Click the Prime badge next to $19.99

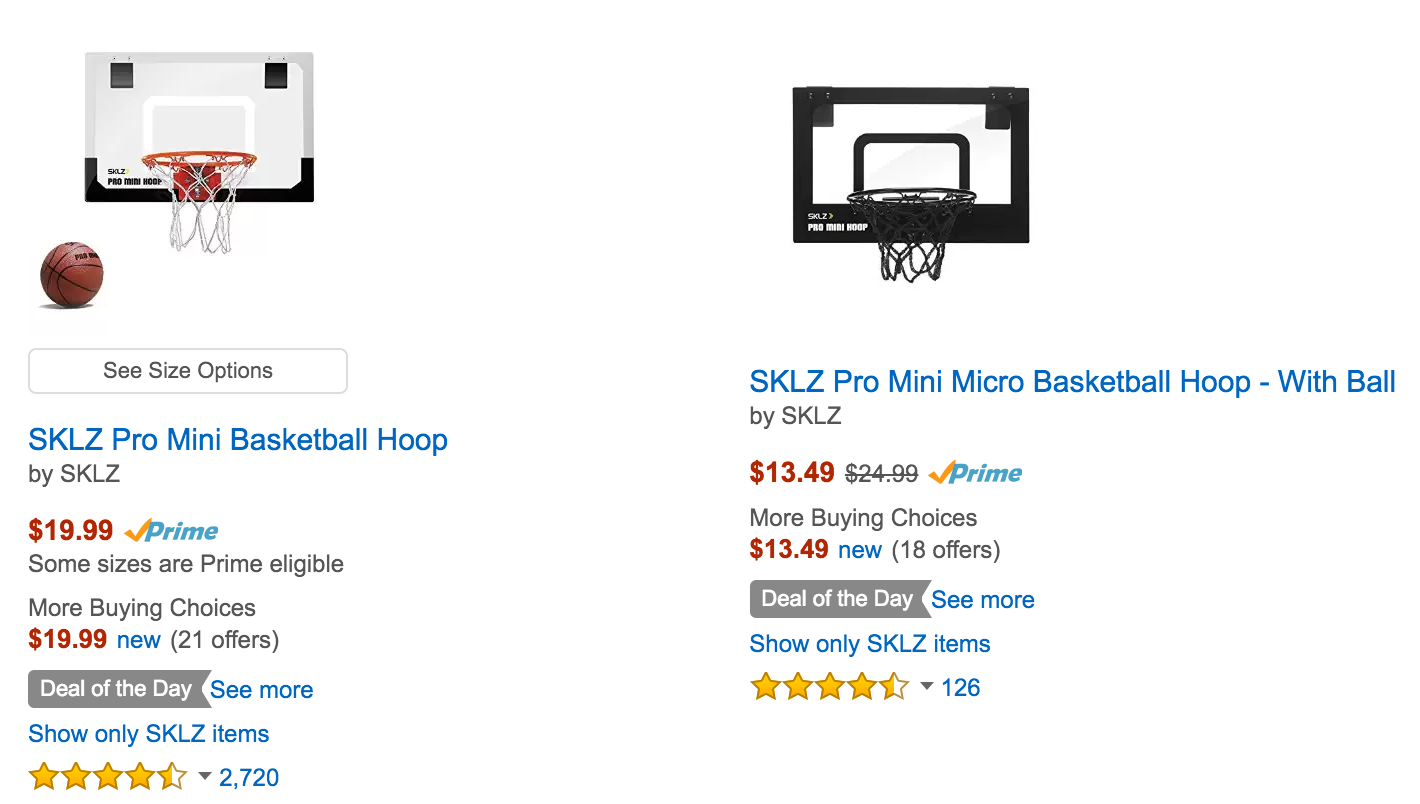click(x=174, y=530)
